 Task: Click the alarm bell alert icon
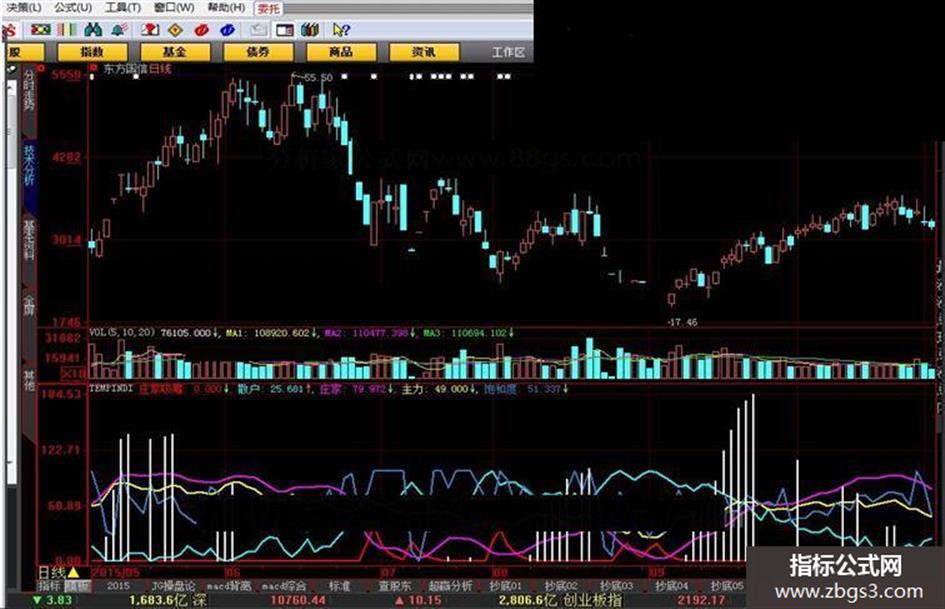point(119,30)
